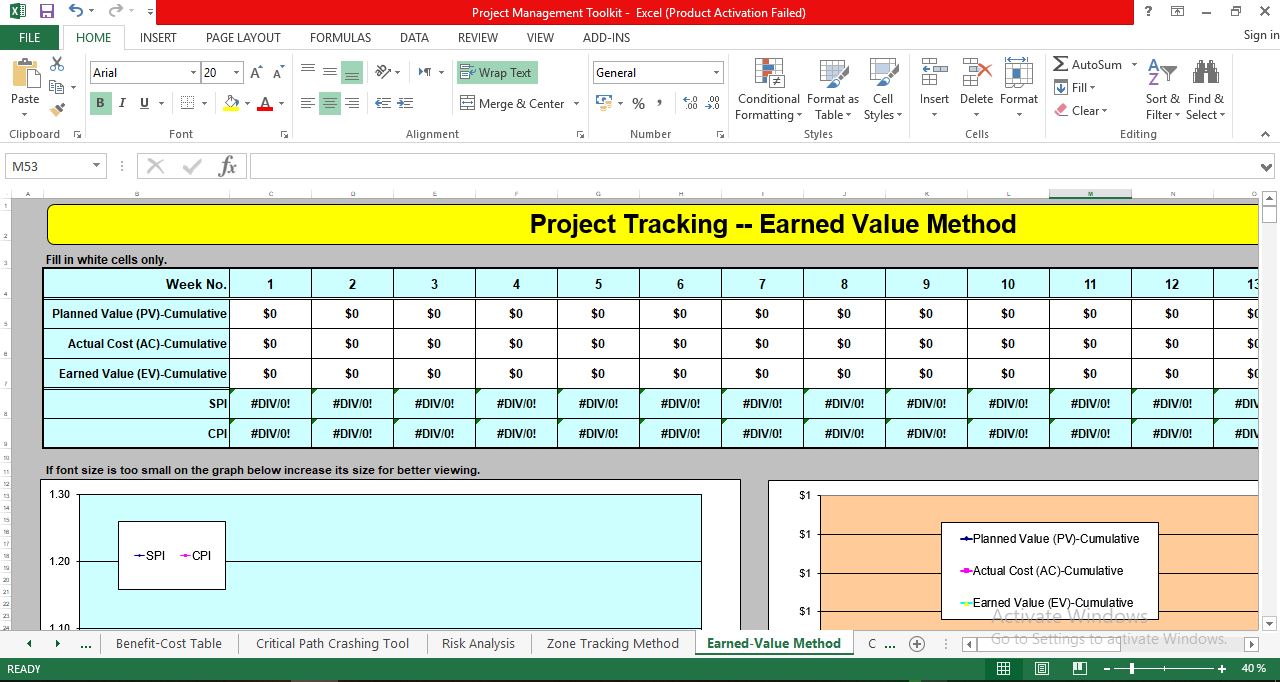1280x682 pixels.
Task: Switch to the FORMULAS ribbon tab
Action: pos(340,37)
